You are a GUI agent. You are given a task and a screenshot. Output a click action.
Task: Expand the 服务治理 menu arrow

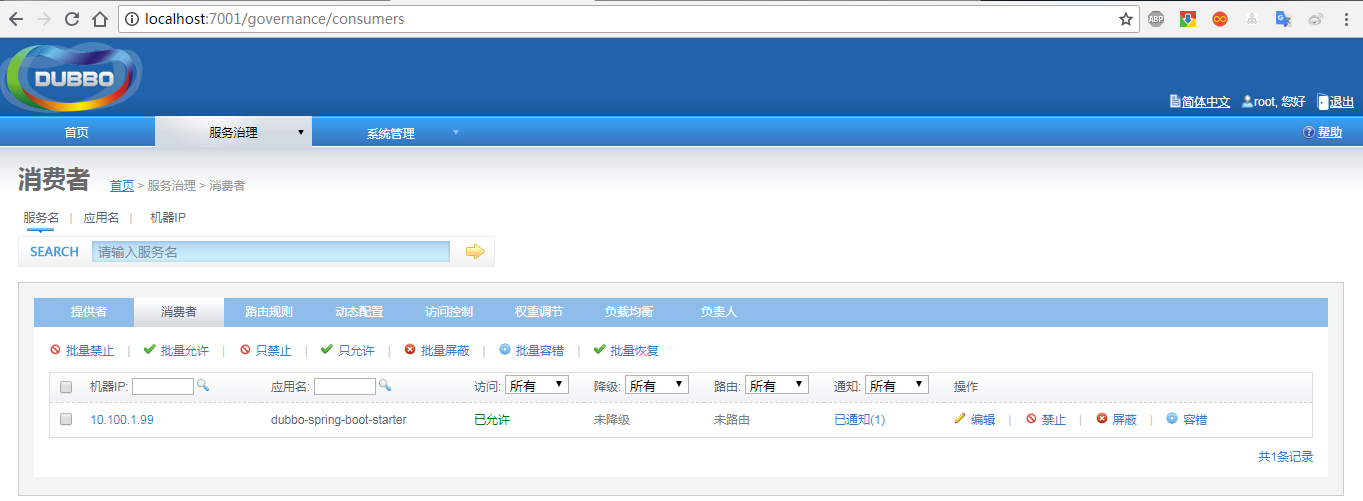[300, 132]
